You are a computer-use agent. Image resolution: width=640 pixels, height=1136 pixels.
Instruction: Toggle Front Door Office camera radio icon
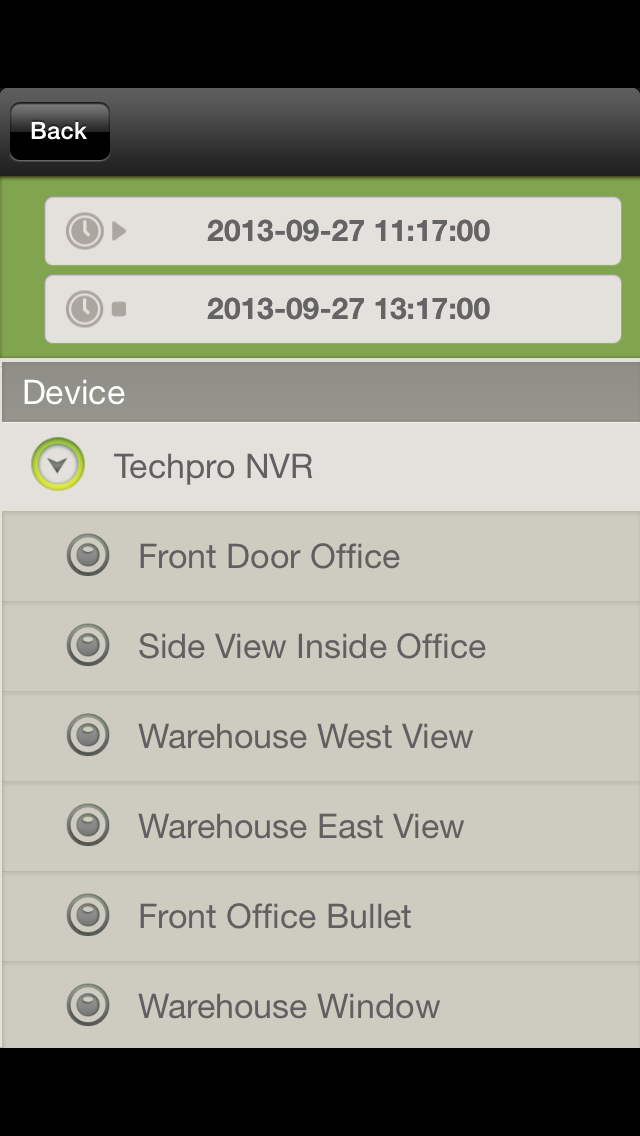point(88,556)
